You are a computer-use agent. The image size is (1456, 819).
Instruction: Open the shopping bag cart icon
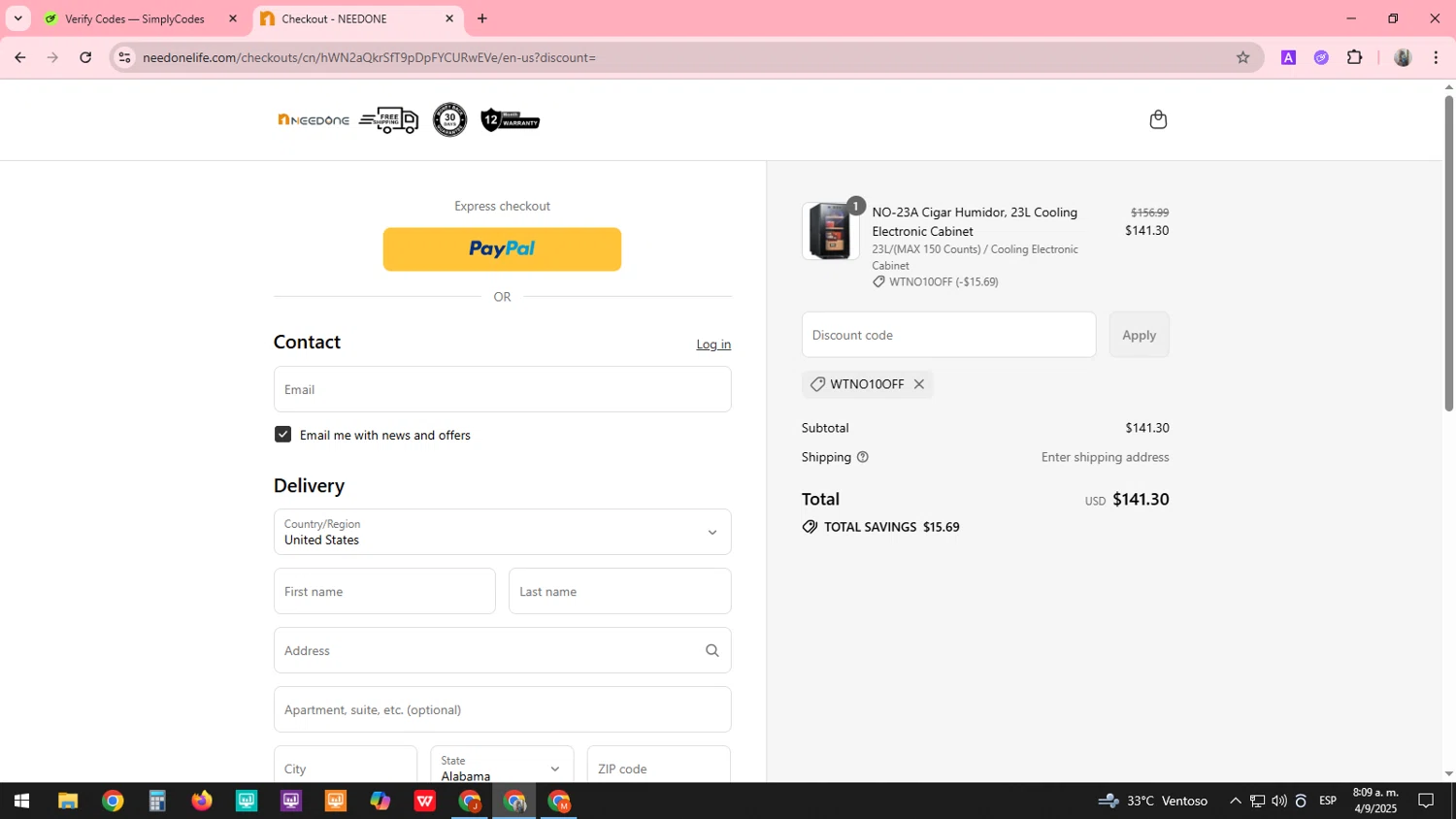point(1157,119)
